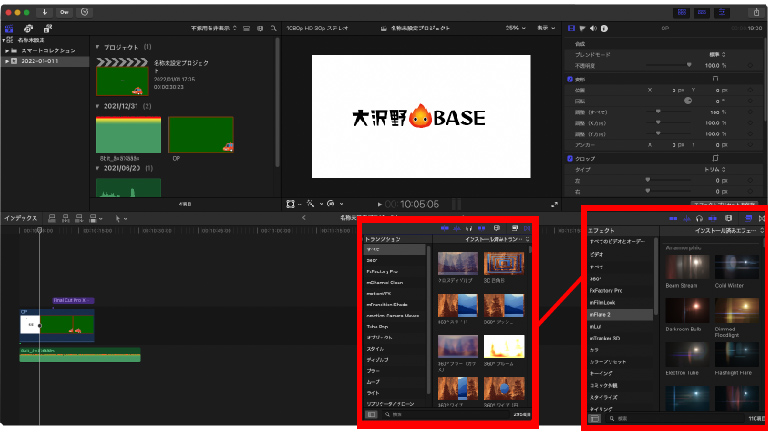Open the keyword editor key button
Viewport: 768px width, 432px height.
pyautogui.click(x=64, y=12)
